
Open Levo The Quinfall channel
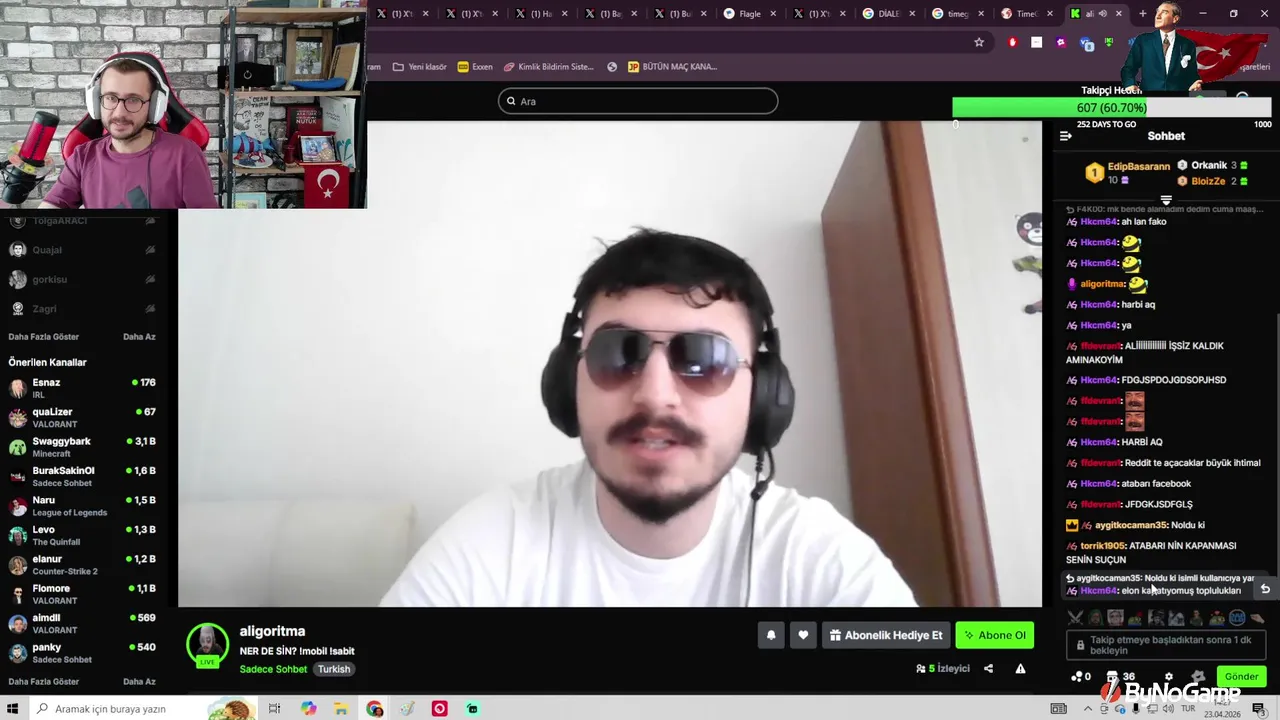click(82, 535)
